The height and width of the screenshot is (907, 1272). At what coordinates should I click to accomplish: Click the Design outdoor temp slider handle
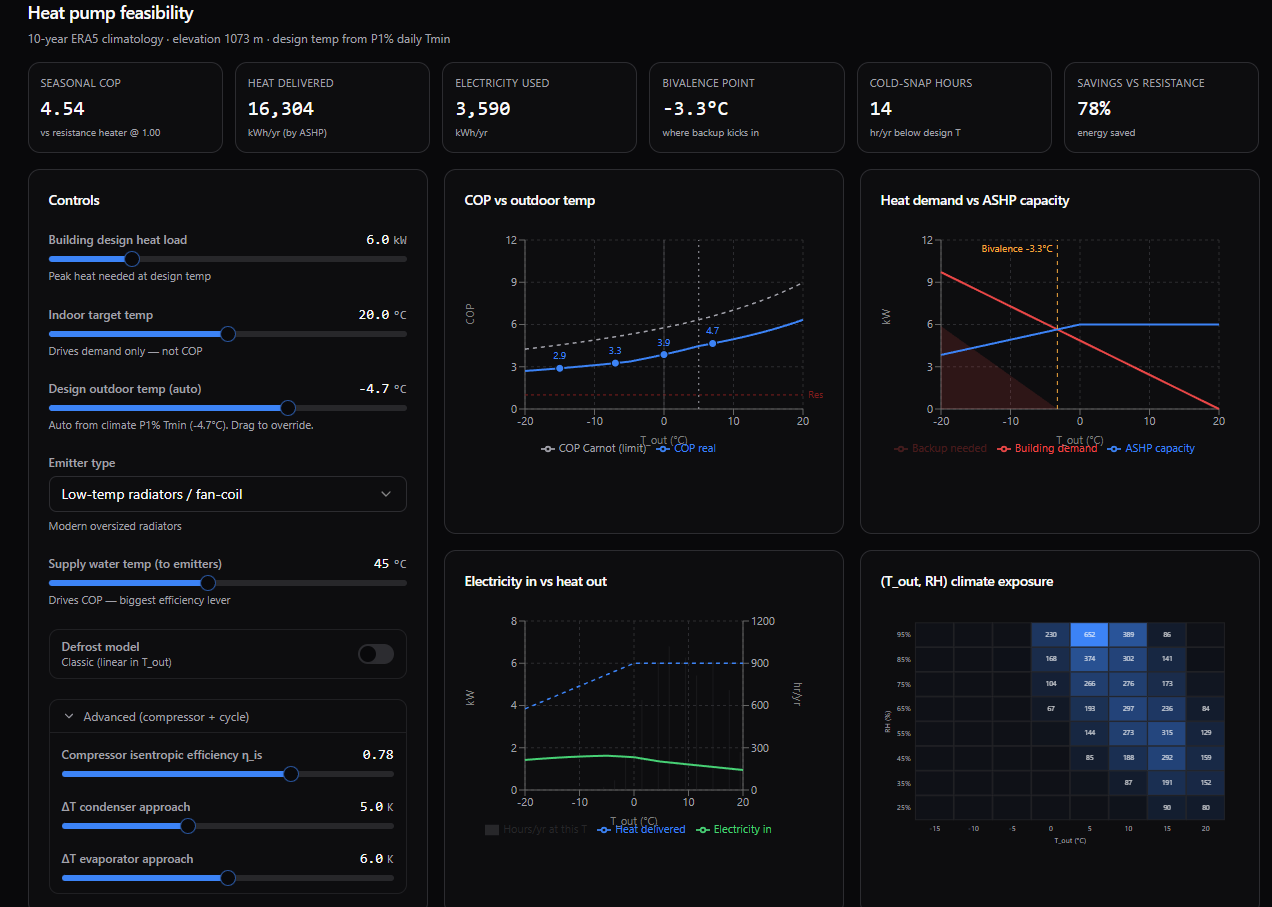point(288,408)
